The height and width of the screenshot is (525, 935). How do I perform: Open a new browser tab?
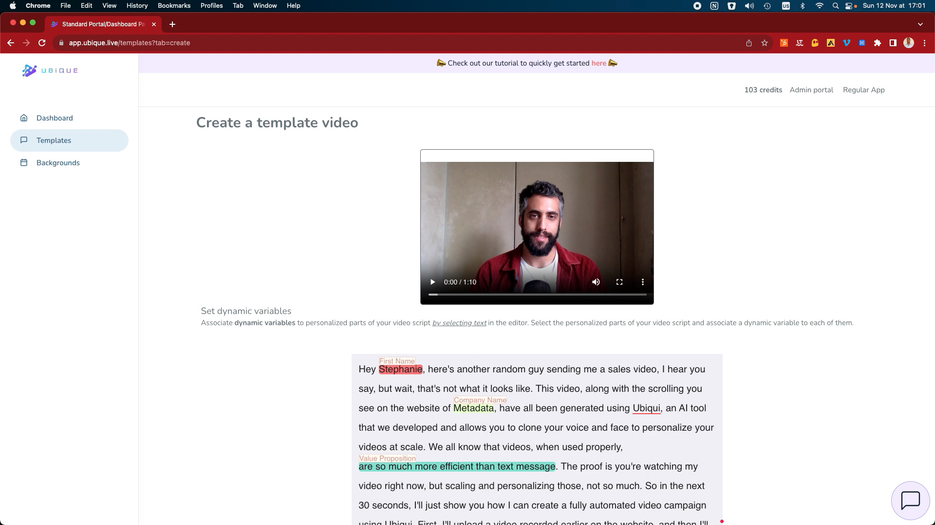pos(172,24)
